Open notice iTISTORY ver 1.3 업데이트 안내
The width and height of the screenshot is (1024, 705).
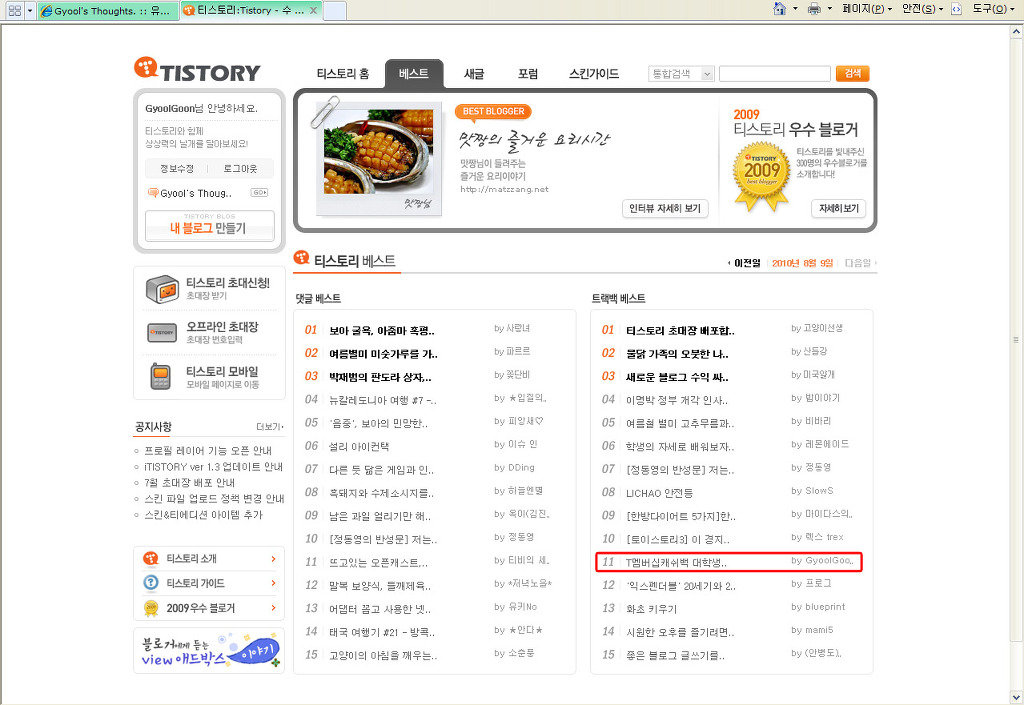[214, 467]
